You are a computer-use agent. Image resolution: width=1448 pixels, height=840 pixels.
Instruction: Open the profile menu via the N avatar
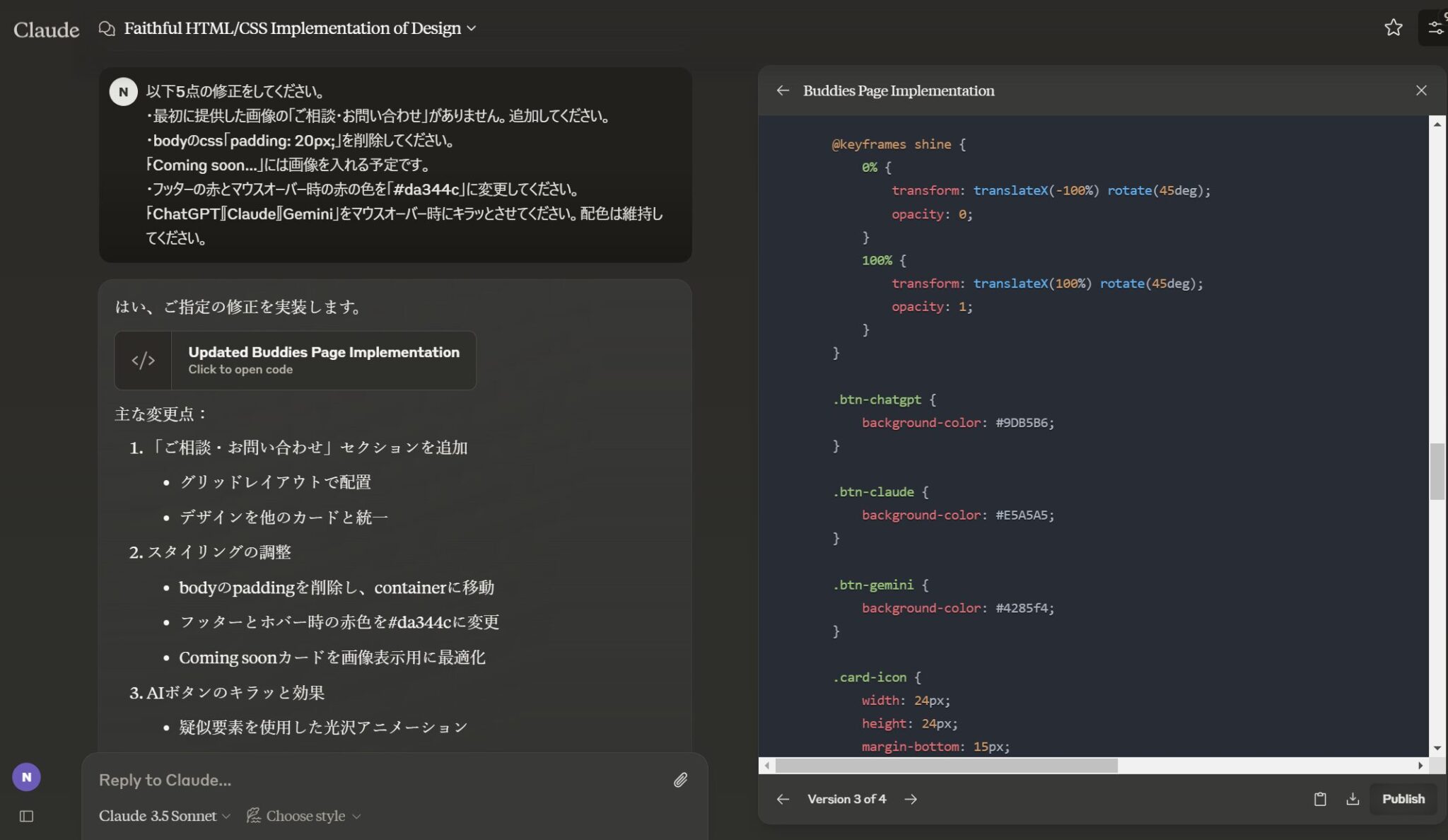click(x=28, y=776)
